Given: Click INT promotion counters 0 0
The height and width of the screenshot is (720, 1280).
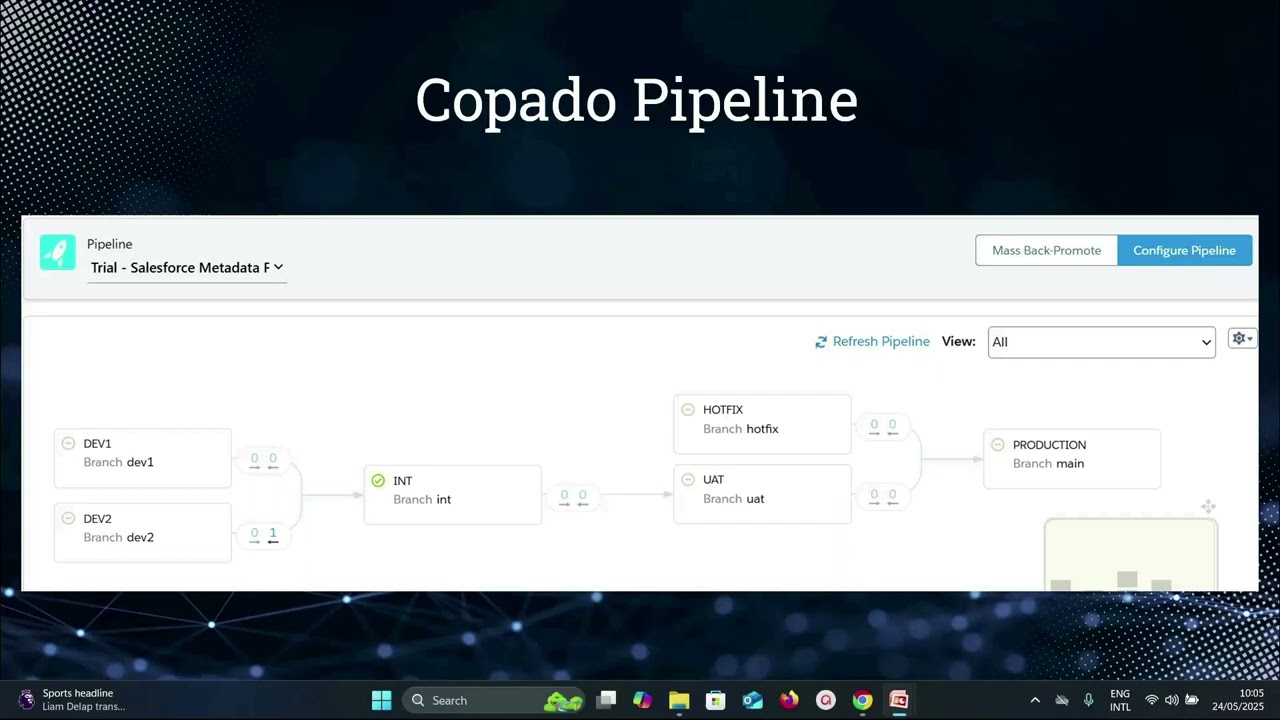Looking at the screenshot, I should pos(573,497).
